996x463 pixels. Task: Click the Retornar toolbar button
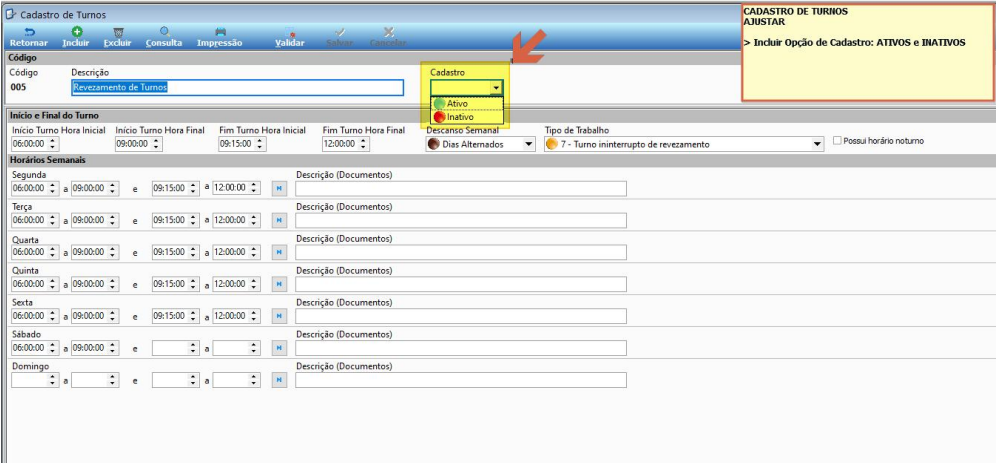coord(29,37)
